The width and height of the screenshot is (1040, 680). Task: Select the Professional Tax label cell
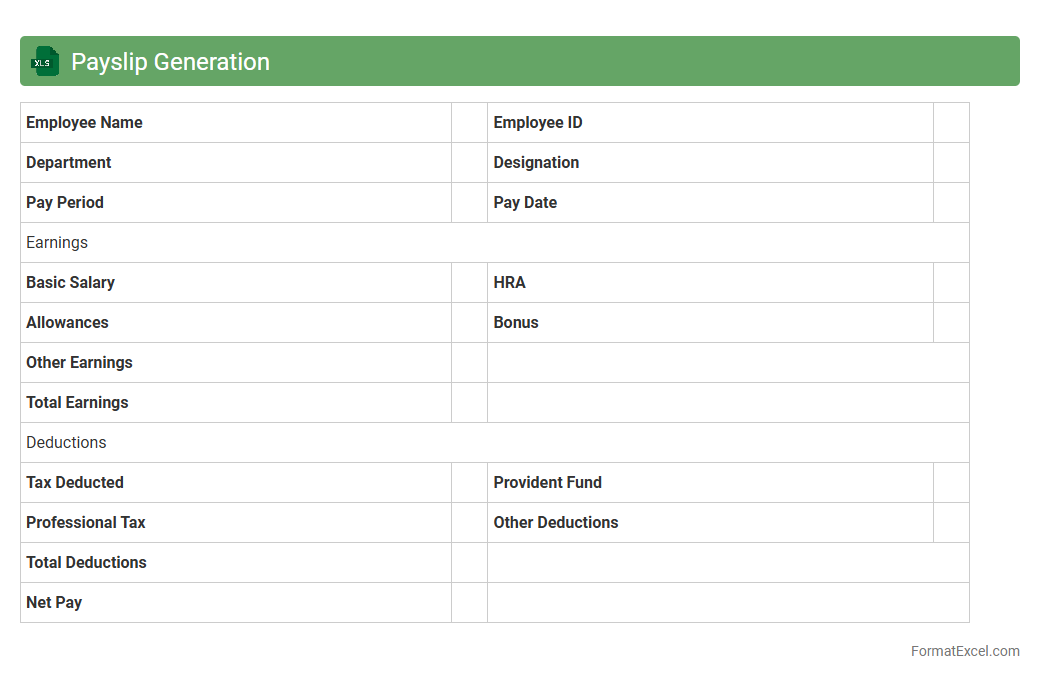[x=235, y=523]
